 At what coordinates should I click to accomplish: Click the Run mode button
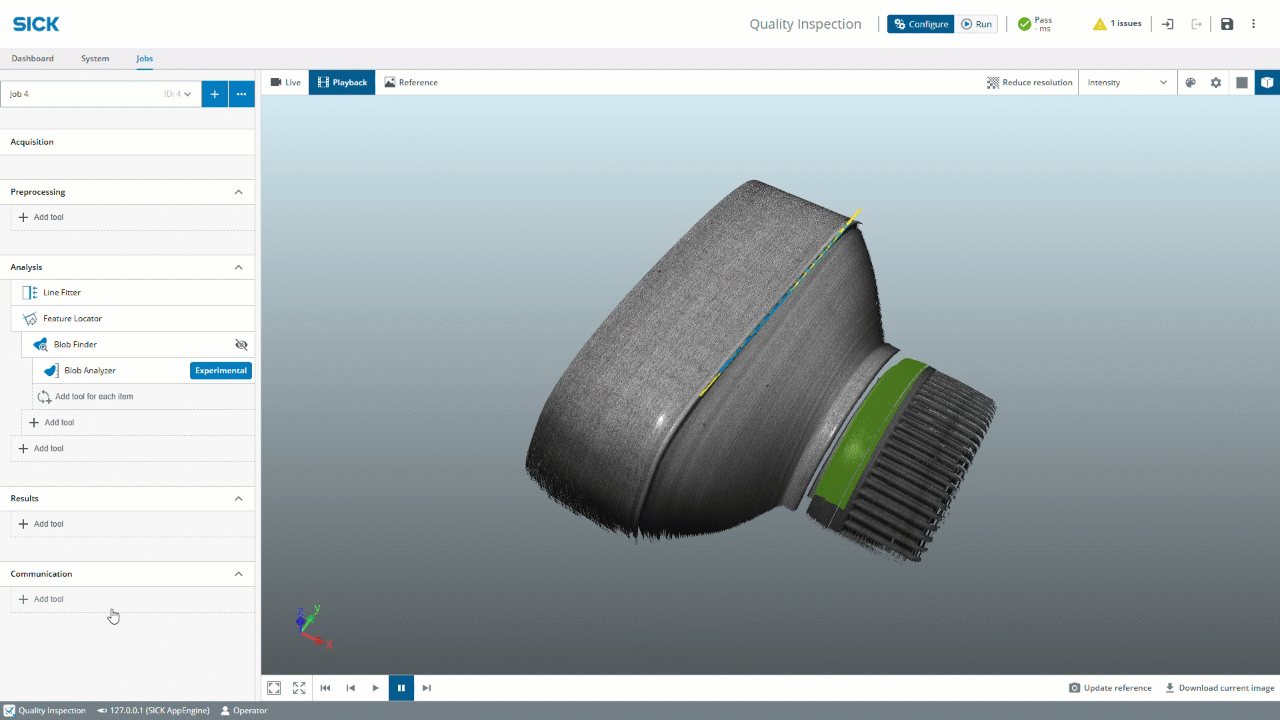[976, 24]
